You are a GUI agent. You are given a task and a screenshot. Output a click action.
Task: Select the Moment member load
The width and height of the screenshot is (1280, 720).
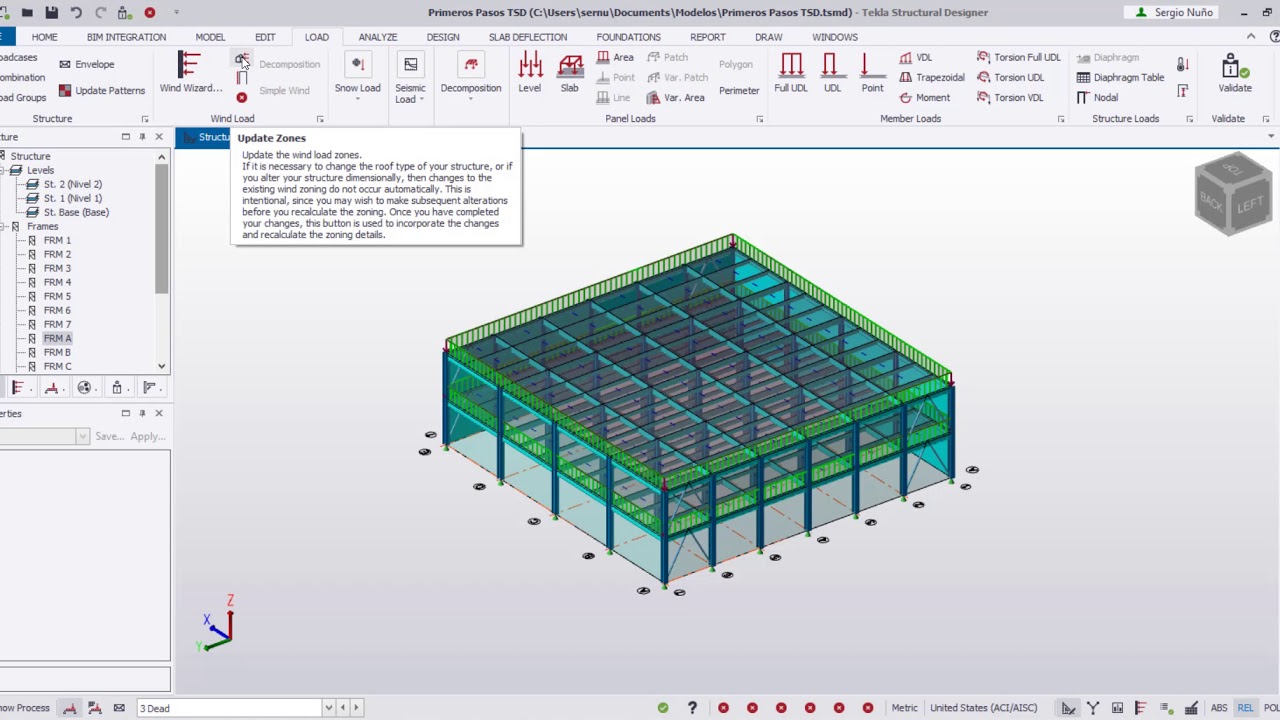tap(924, 98)
